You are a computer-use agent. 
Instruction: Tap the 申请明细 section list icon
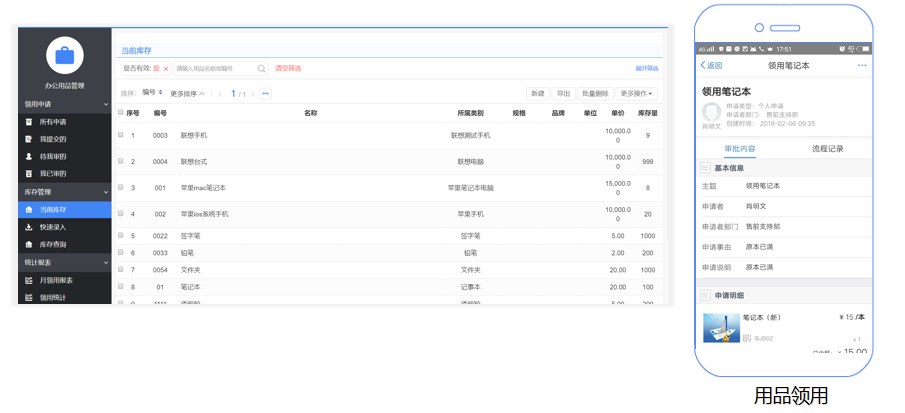[705, 295]
